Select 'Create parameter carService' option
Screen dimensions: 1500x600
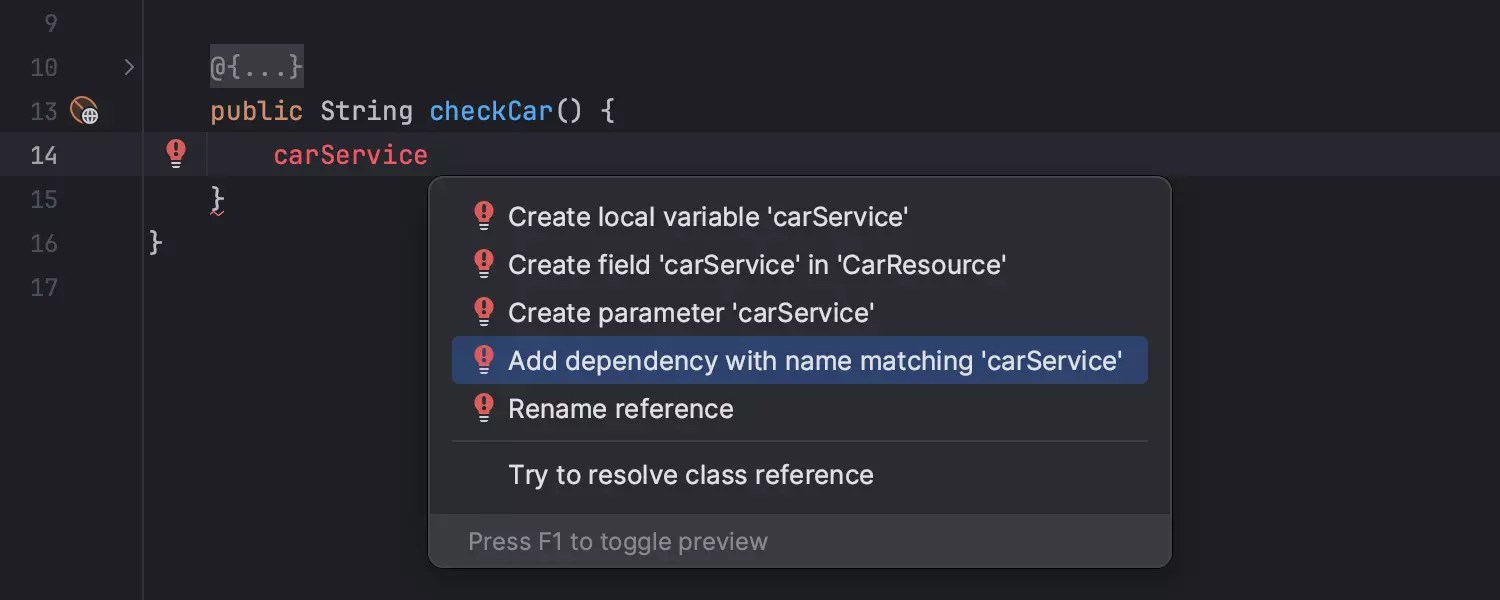click(690, 312)
